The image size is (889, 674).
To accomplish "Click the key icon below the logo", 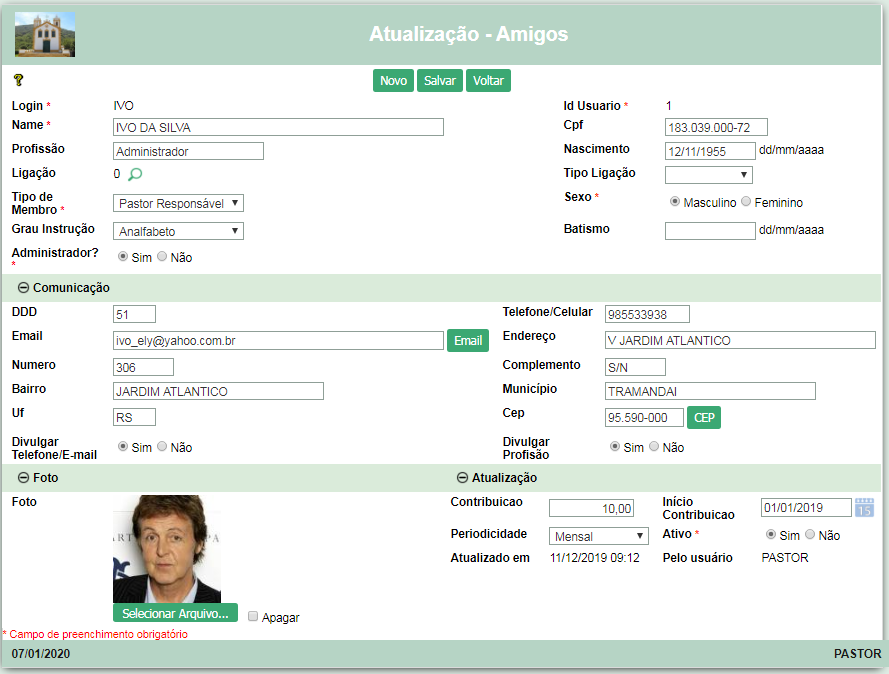I will [18, 80].
